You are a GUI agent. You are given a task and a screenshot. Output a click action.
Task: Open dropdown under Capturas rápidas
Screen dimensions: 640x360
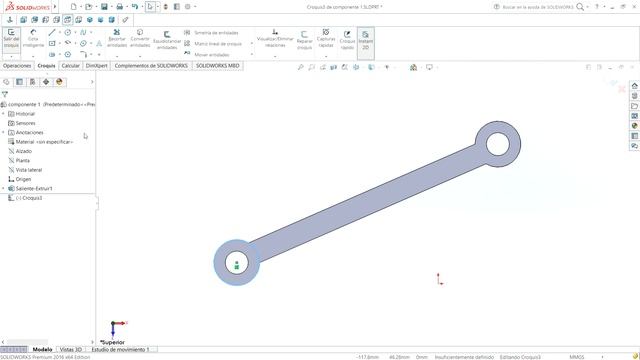click(x=326, y=56)
